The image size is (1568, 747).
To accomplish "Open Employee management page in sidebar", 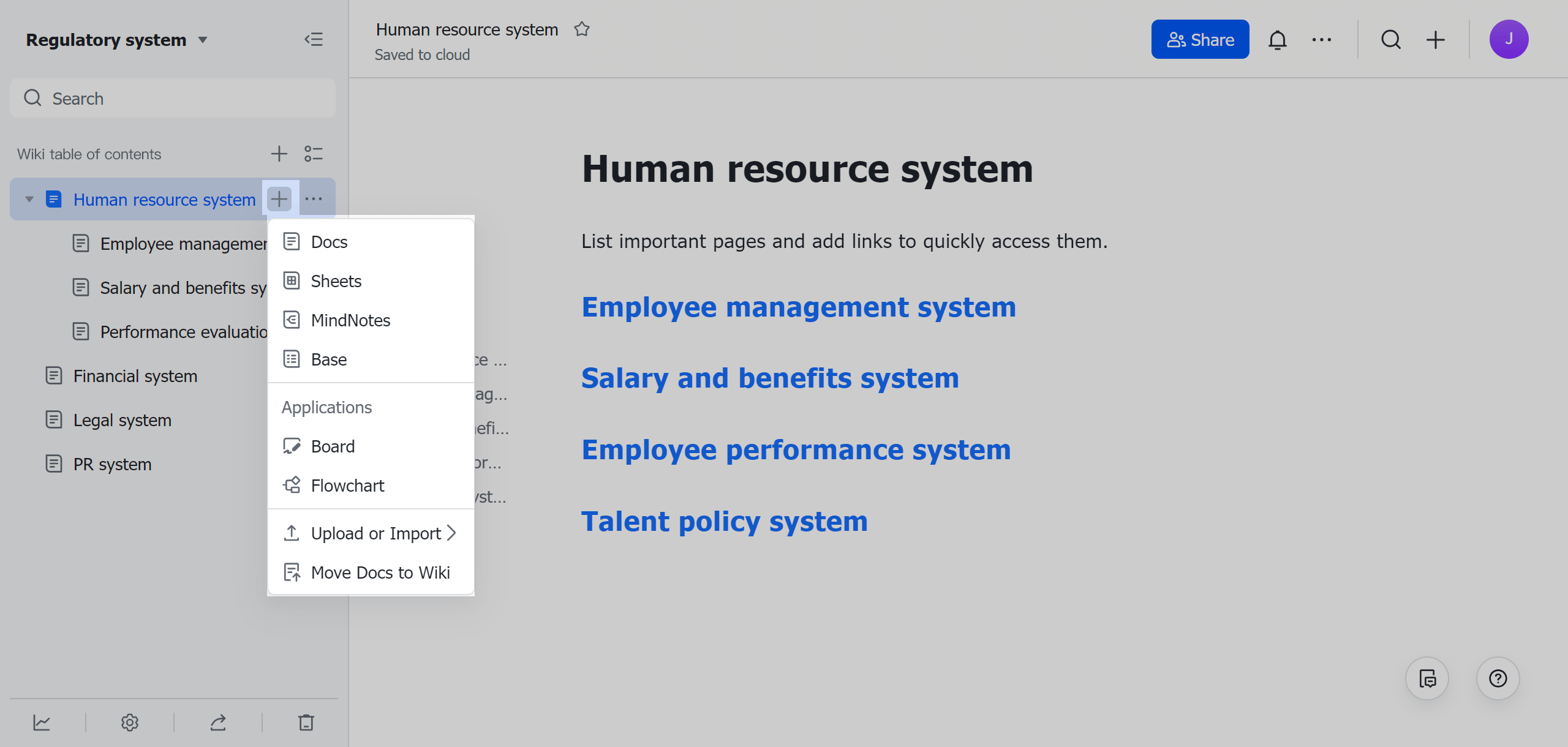I will tap(169, 244).
